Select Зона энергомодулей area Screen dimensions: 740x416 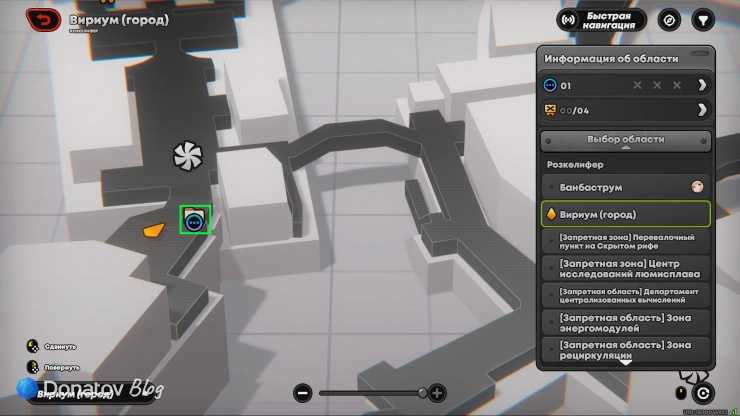pos(626,323)
